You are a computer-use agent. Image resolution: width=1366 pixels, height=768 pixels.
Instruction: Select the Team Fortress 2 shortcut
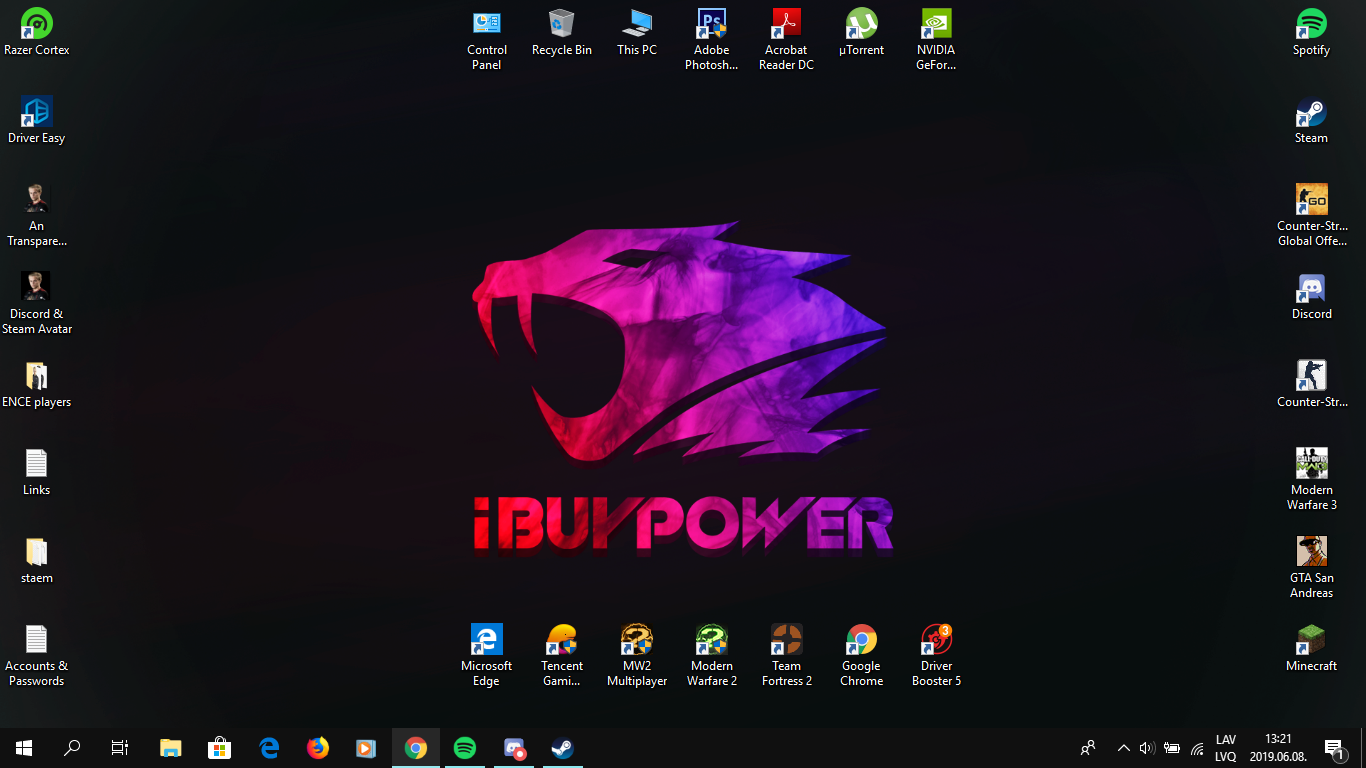coord(787,655)
